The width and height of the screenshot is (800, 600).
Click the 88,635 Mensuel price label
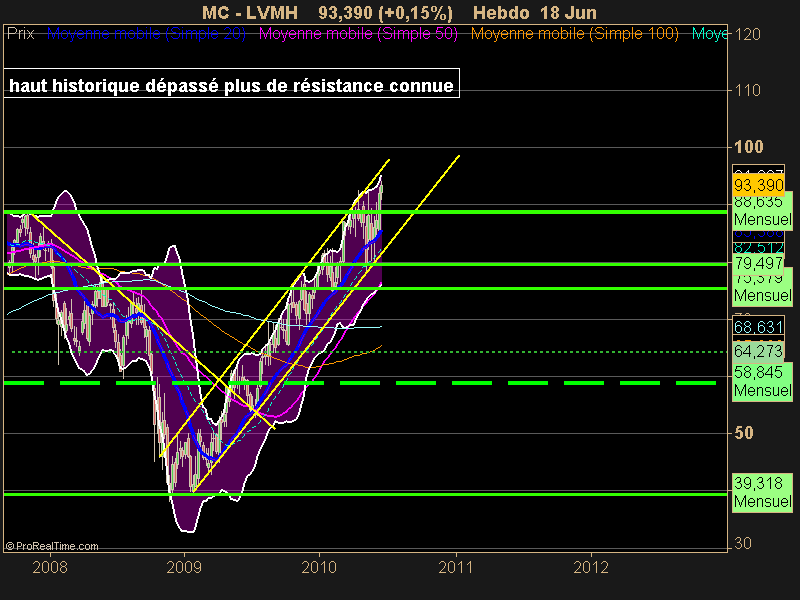[x=763, y=210]
